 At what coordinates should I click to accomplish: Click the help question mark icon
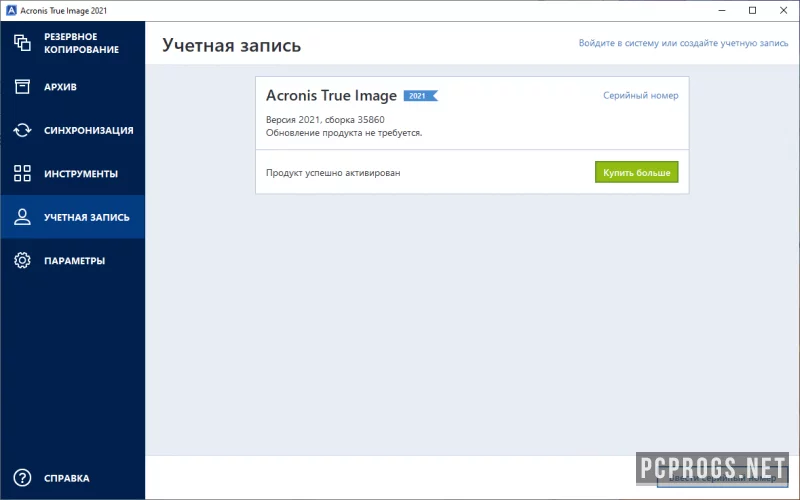click(x=22, y=478)
